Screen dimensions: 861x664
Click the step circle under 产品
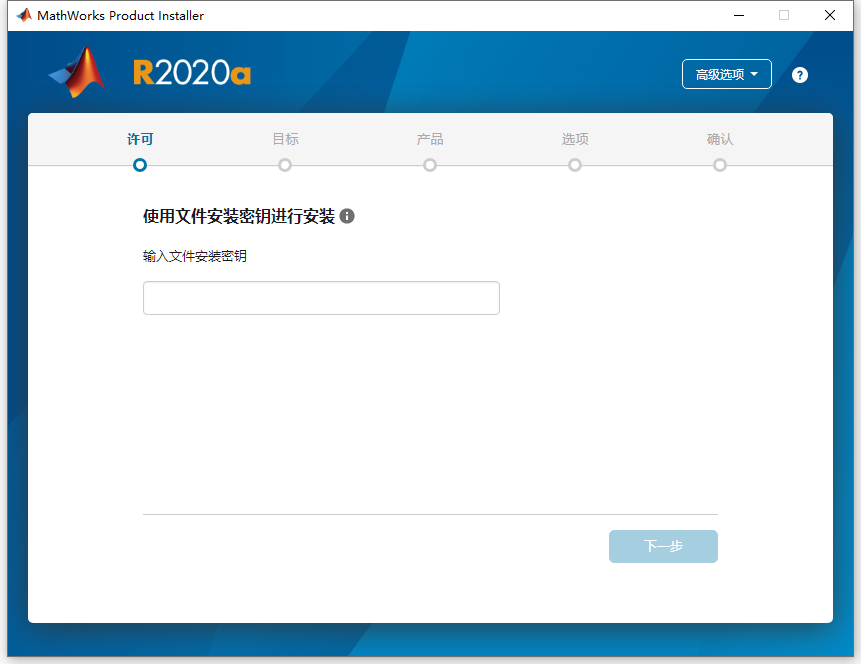(x=430, y=165)
